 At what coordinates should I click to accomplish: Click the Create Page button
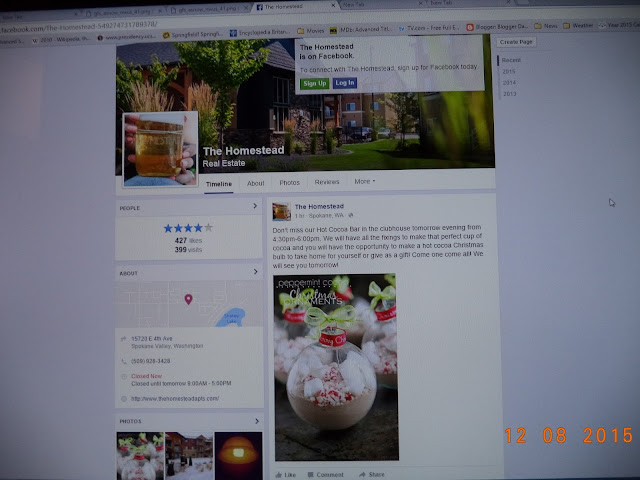point(516,42)
